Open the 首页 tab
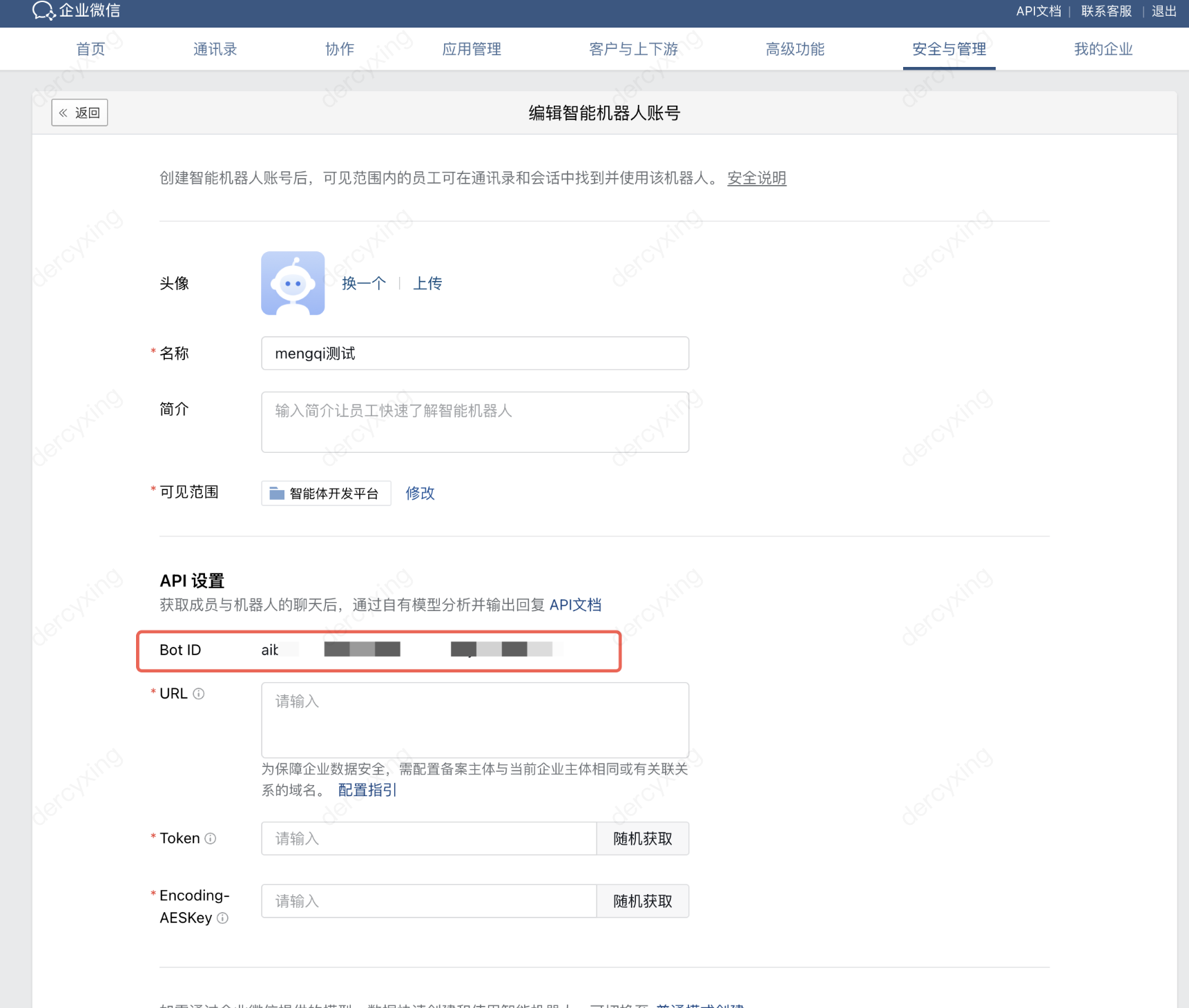The image size is (1189, 1008). click(x=90, y=49)
